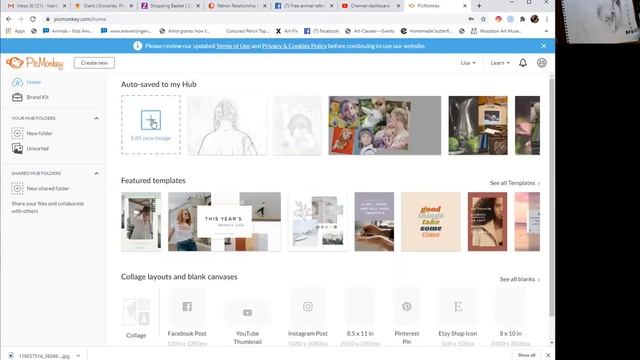Dismiss the terms of use banner
This screenshot has width=640, height=360.
(x=544, y=46)
